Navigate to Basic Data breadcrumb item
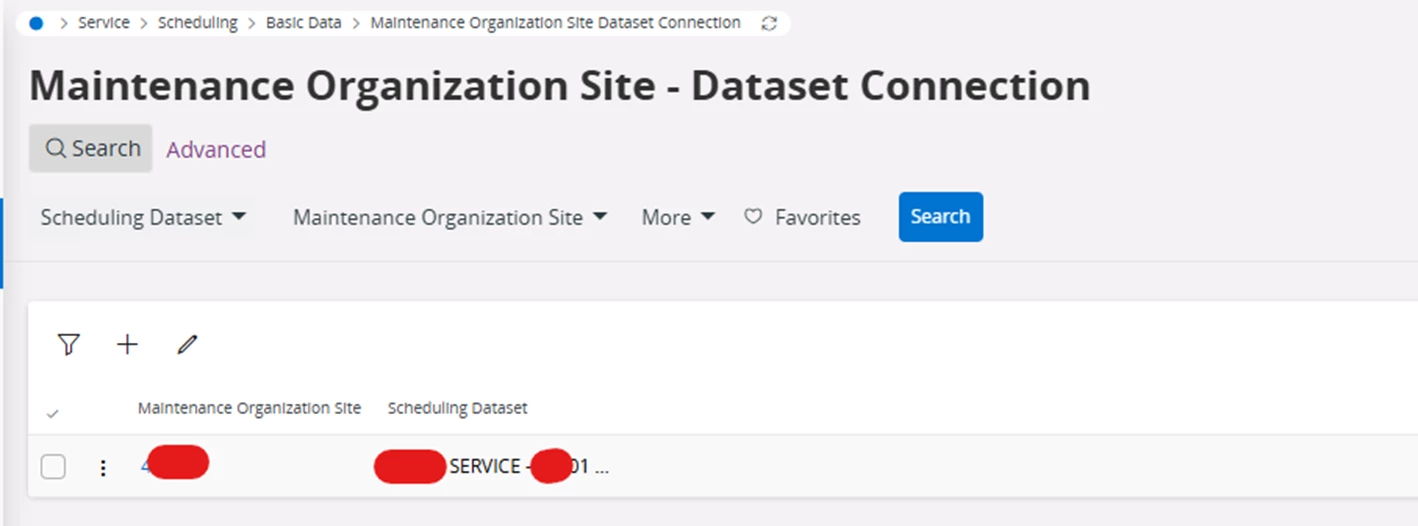The height and width of the screenshot is (526, 1418). 303,23
